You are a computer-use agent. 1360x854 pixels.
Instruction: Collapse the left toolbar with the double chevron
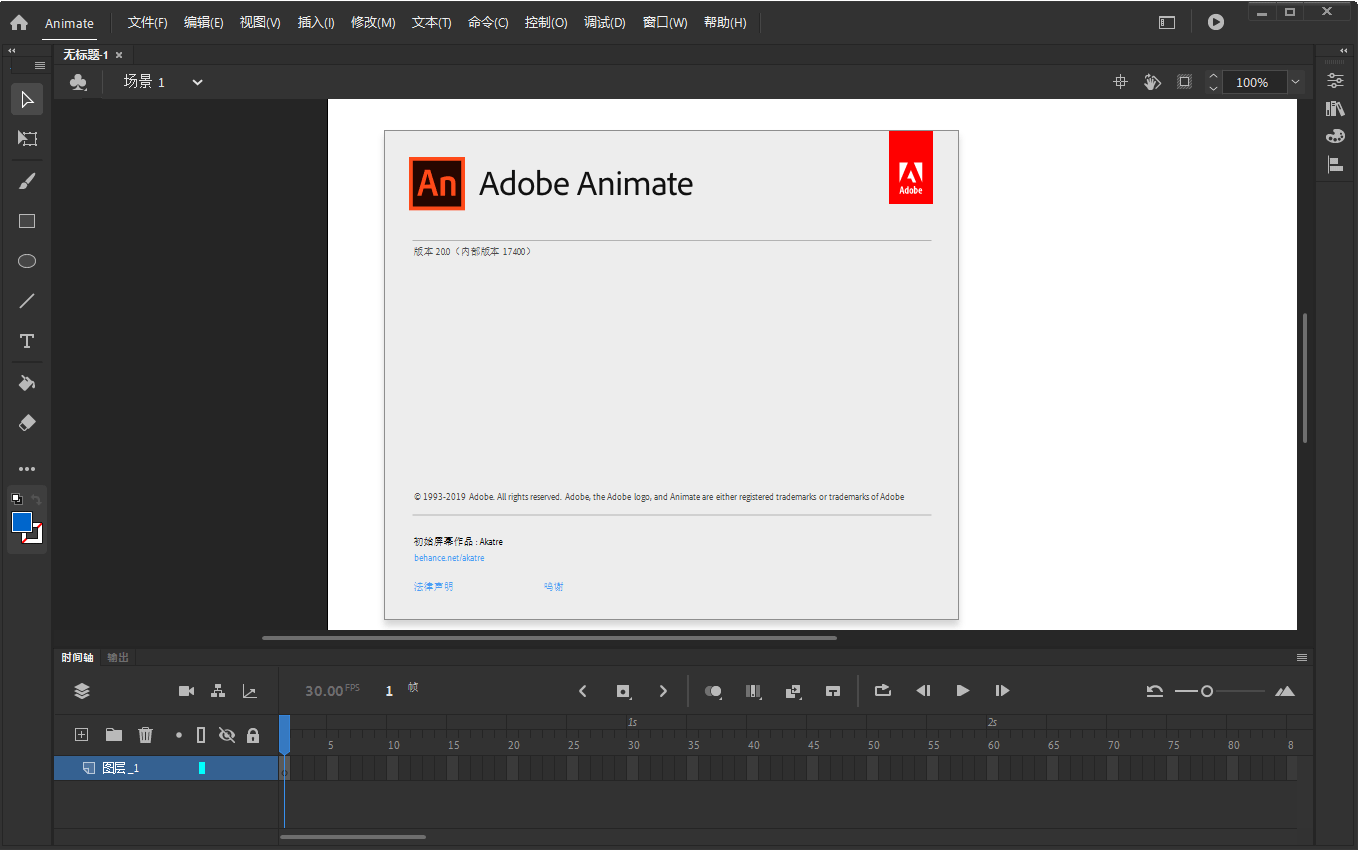[11, 50]
